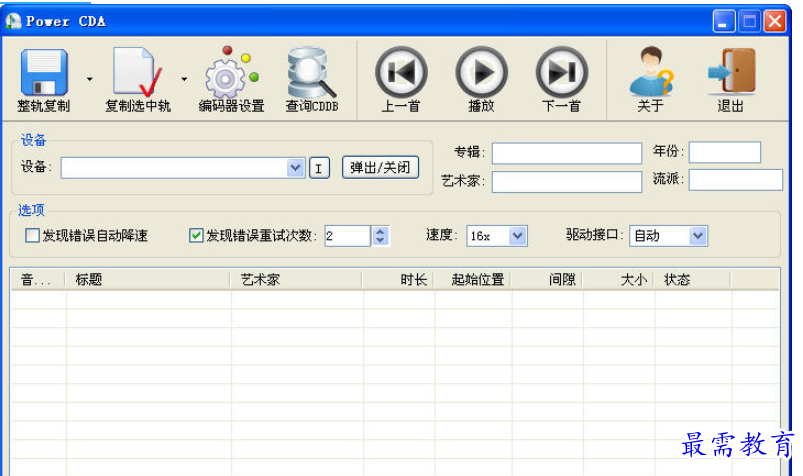The image size is (803, 476).
Task: Click the 复制选中轨 document icon
Action: (137, 72)
